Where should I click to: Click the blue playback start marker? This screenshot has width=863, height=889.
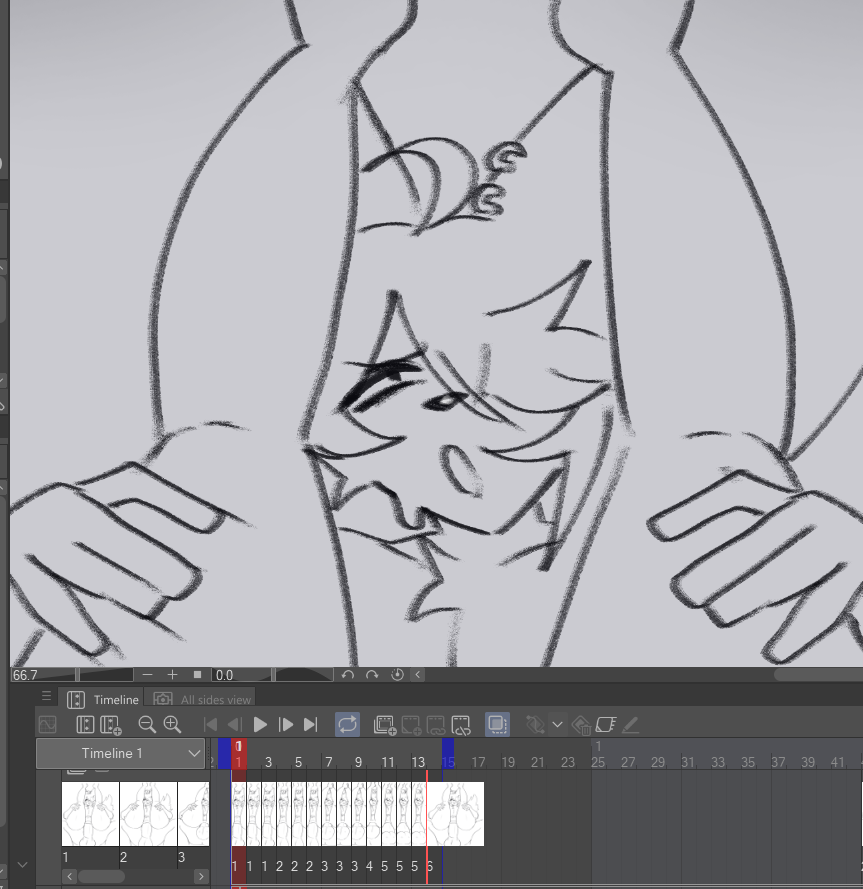(225, 753)
